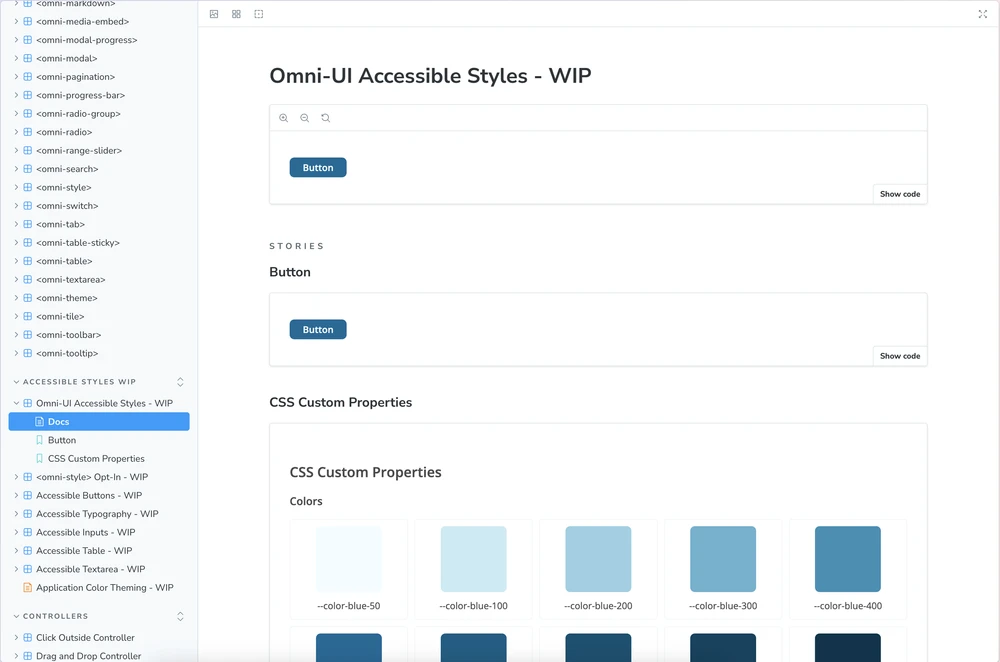This screenshot has width=1000, height=662.
Task: Click the first preview Button
Action: [x=318, y=168]
